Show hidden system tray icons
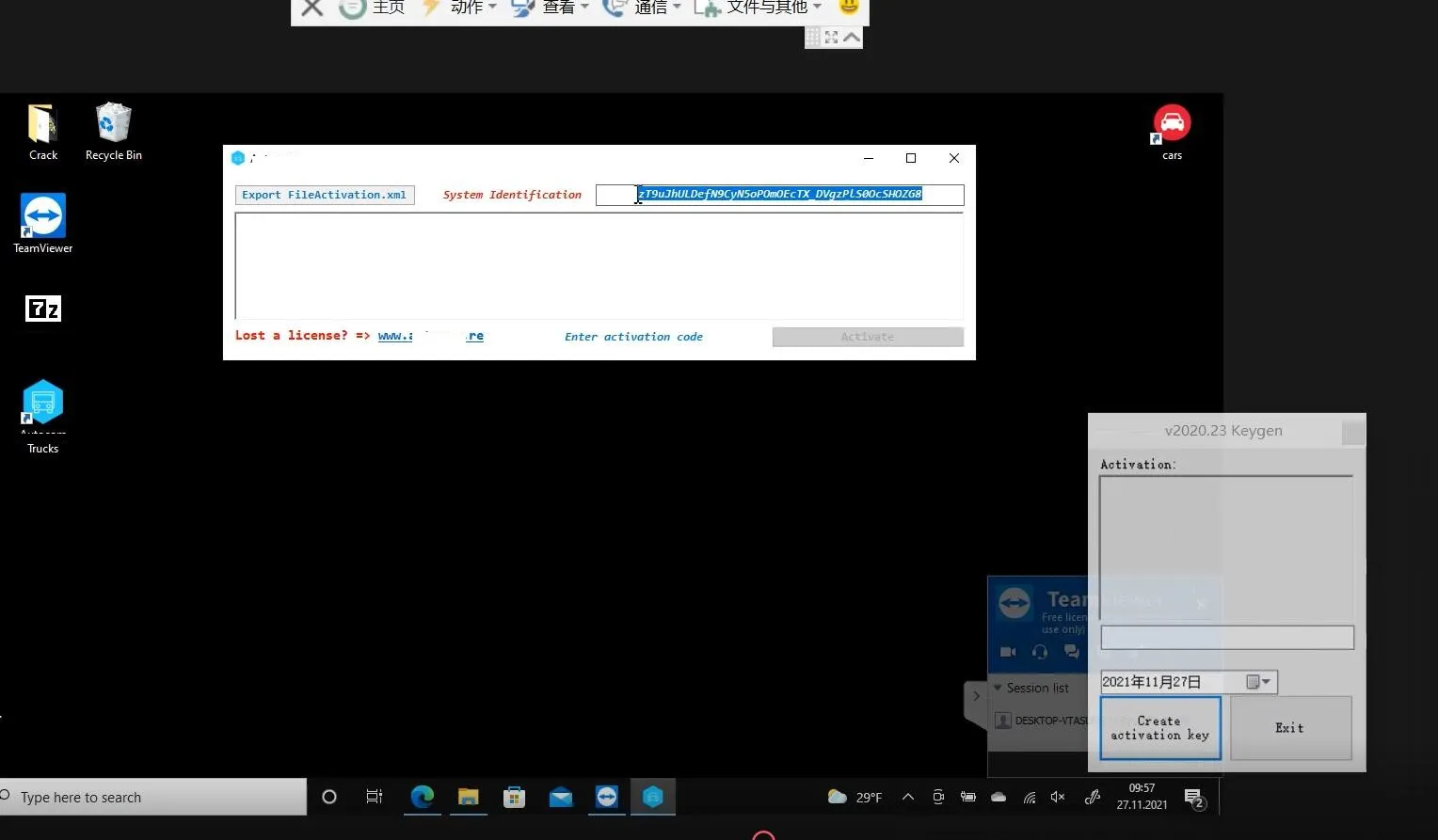This screenshot has width=1438, height=840. 907,797
